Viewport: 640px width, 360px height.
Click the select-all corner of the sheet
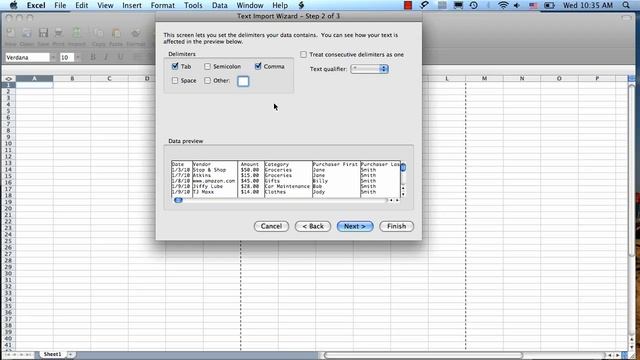coord(8,78)
